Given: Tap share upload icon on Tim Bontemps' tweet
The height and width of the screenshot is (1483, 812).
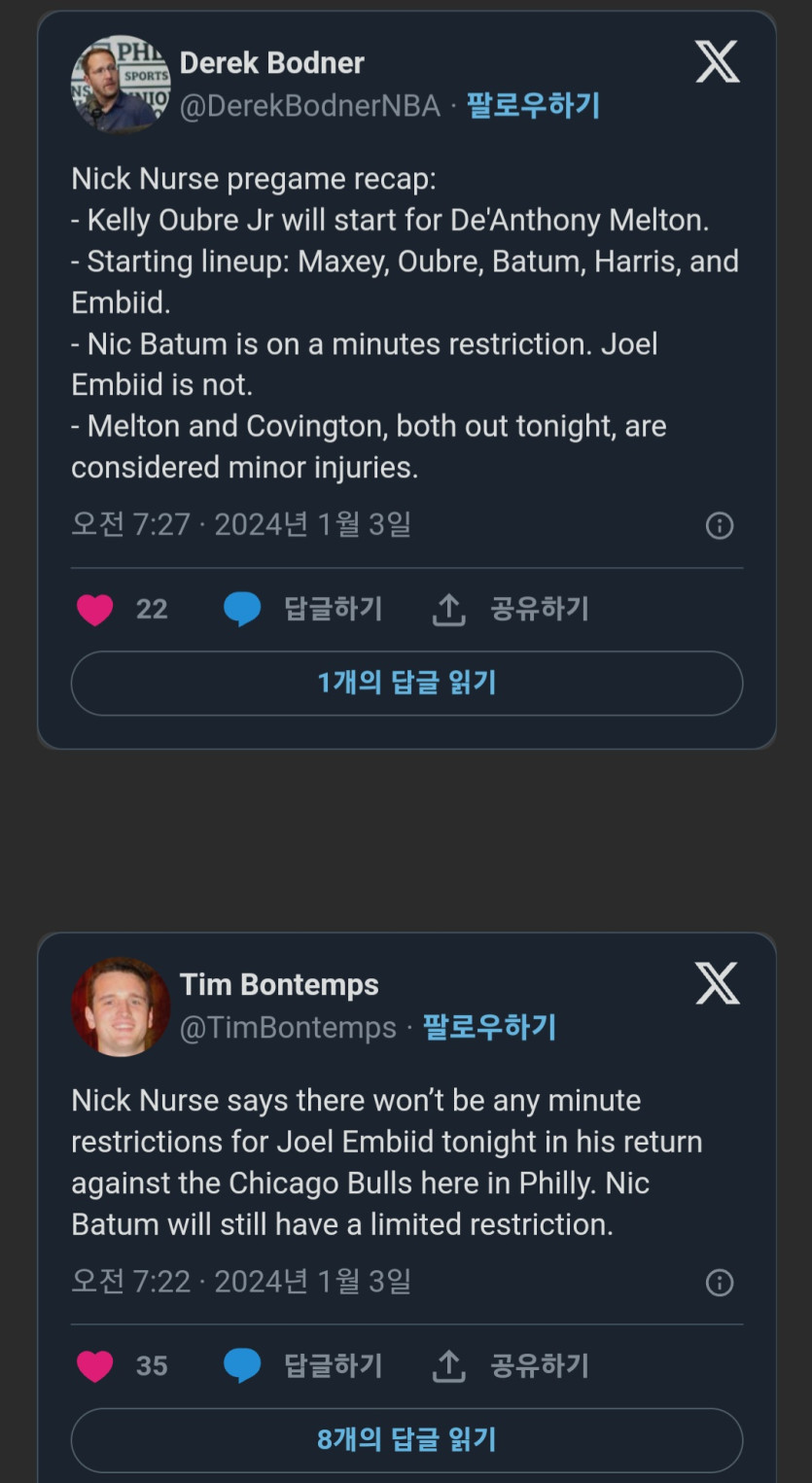Looking at the screenshot, I should [x=448, y=1366].
